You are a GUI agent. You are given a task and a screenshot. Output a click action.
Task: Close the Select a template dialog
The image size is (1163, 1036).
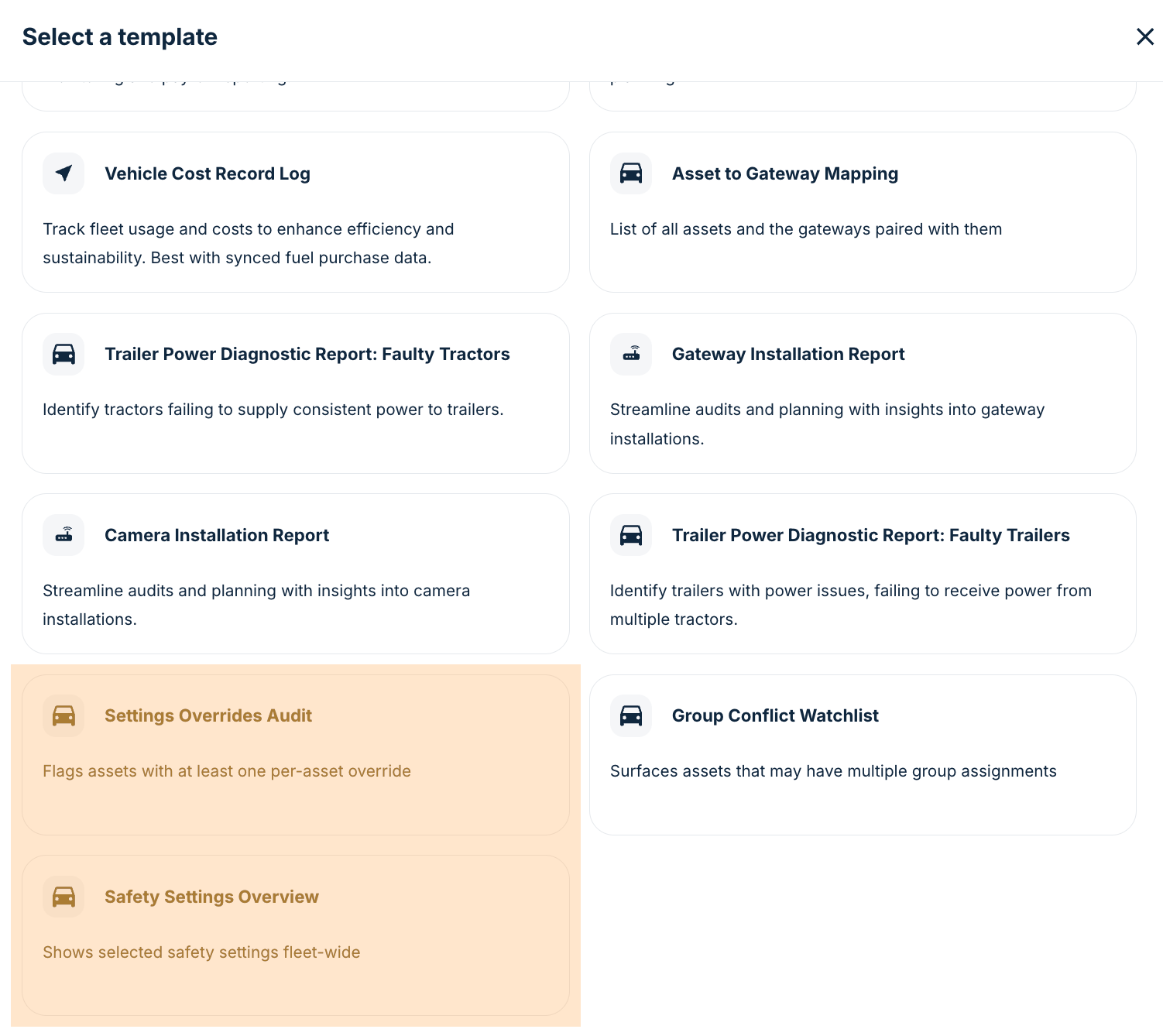pos(1145,36)
